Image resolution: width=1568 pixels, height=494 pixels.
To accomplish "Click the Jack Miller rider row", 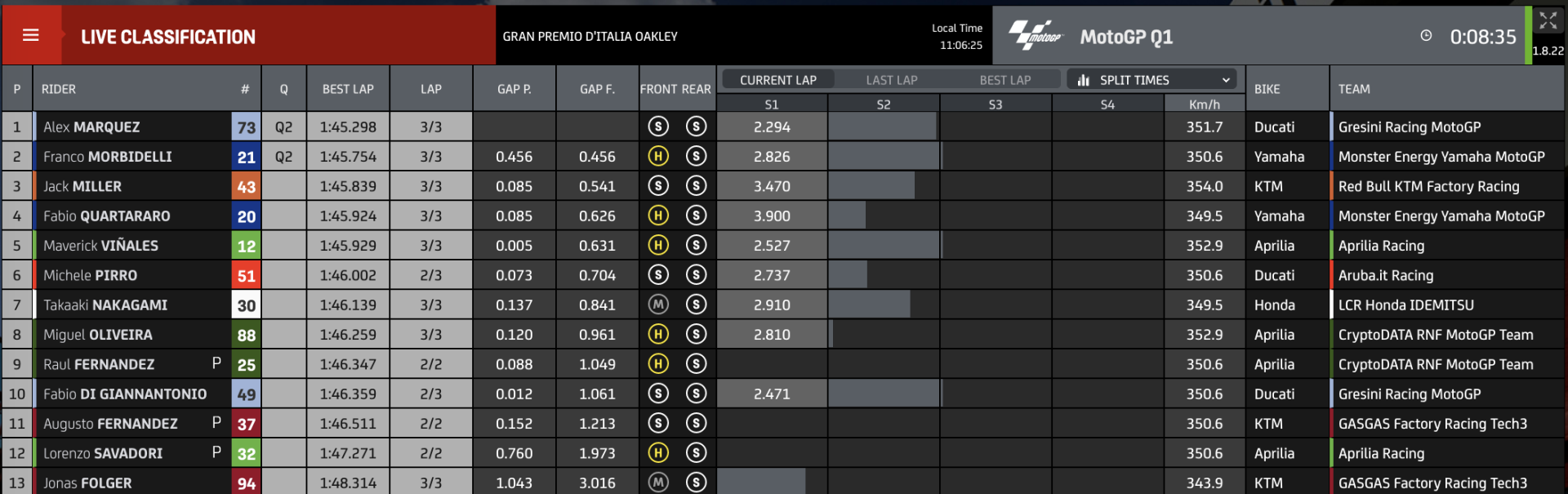I will pos(783,186).
